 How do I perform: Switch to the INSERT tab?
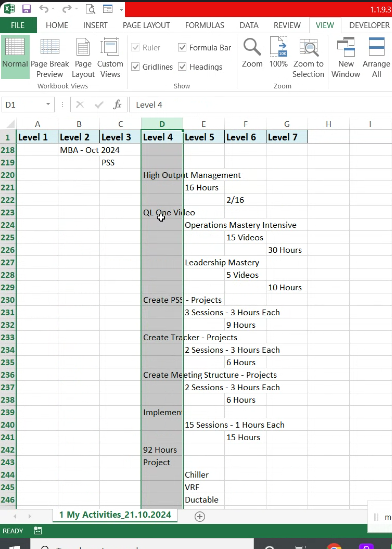click(95, 25)
